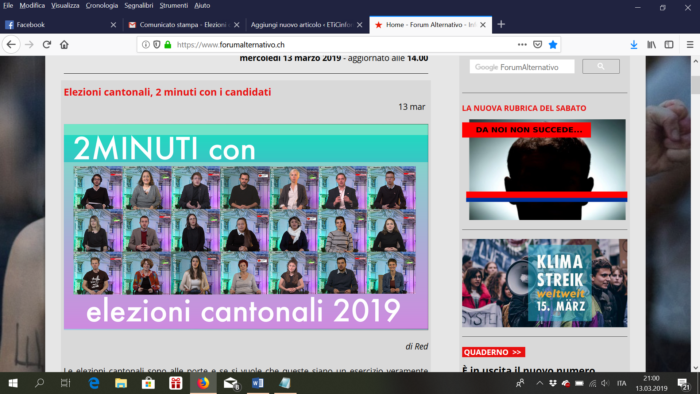Open Elezioni cantonali, 2 minuti article headline
Screen dimensions: 700x394
coord(167,92)
